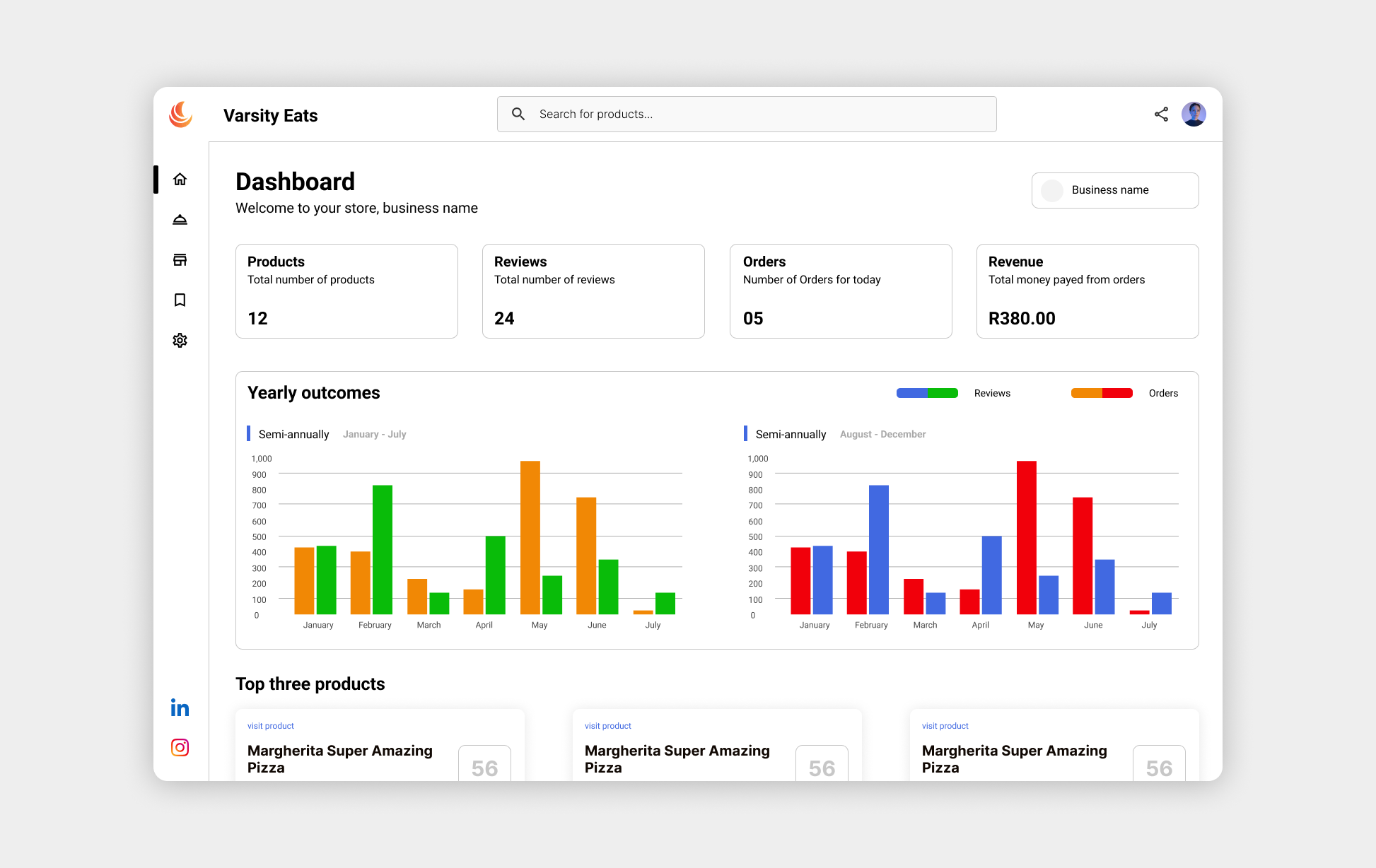Image resolution: width=1376 pixels, height=868 pixels.
Task: Open the LinkedIn icon at bottom left
Action: coord(180,708)
